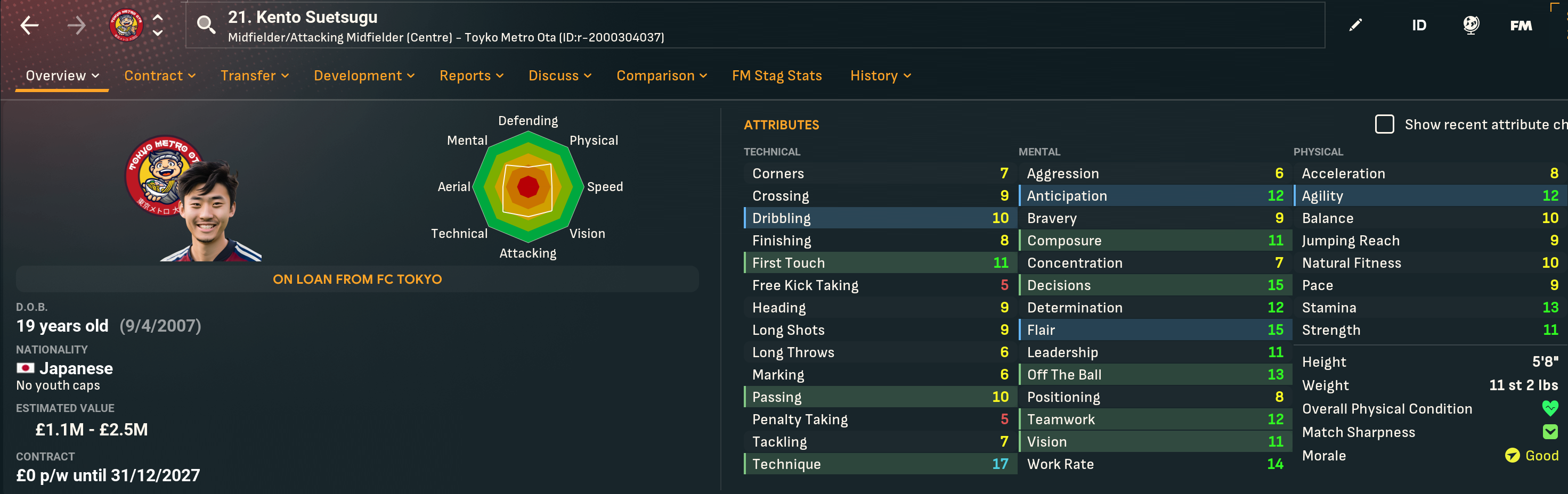Open search with the magnifier icon

[206, 25]
